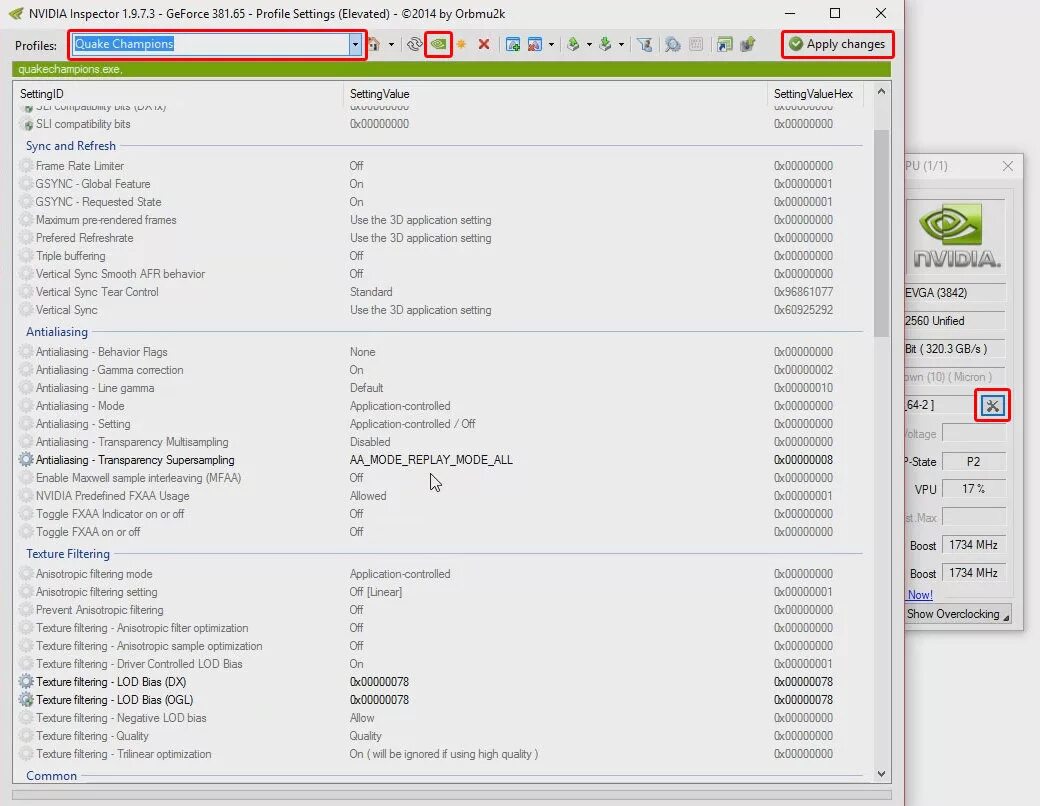The height and width of the screenshot is (806, 1040).
Task: Open the dropdown arrow beside the remove application icon
Action: coord(551,44)
